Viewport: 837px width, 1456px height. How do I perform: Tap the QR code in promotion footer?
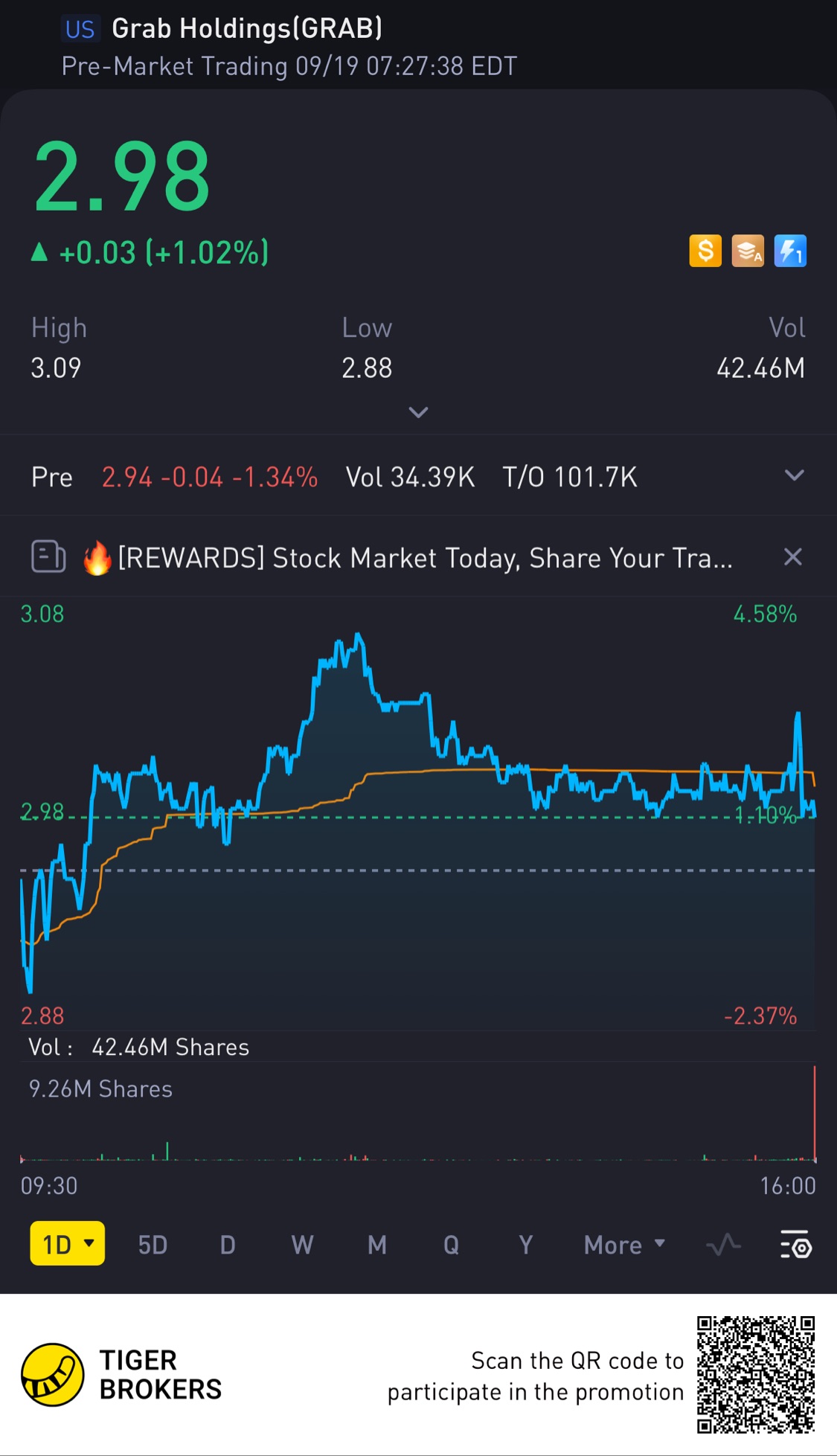tap(756, 1375)
